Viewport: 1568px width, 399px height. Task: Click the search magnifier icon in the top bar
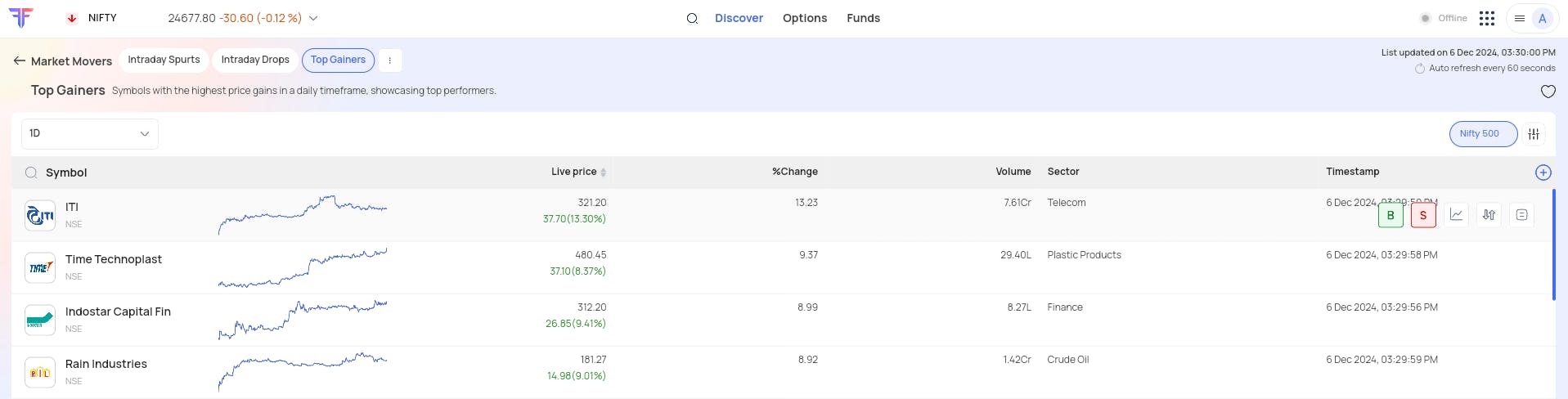[x=692, y=19]
